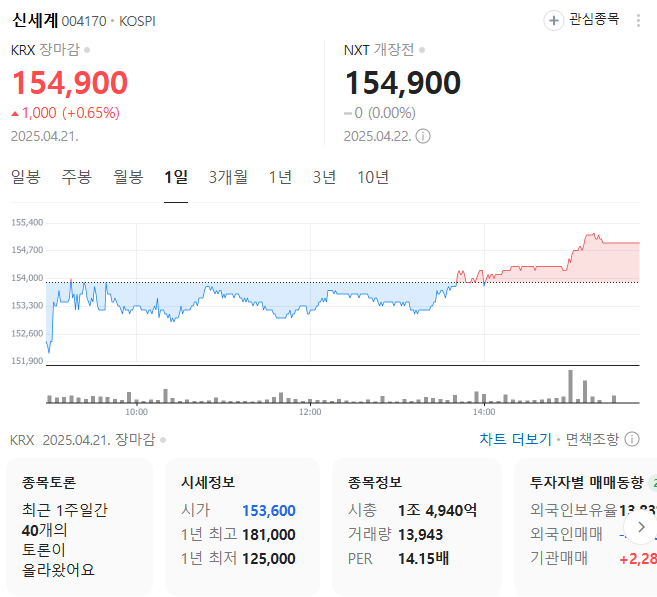Click the 기관매매 row label
Viewport: 657px width, 597px height.
tap(559, 558)
